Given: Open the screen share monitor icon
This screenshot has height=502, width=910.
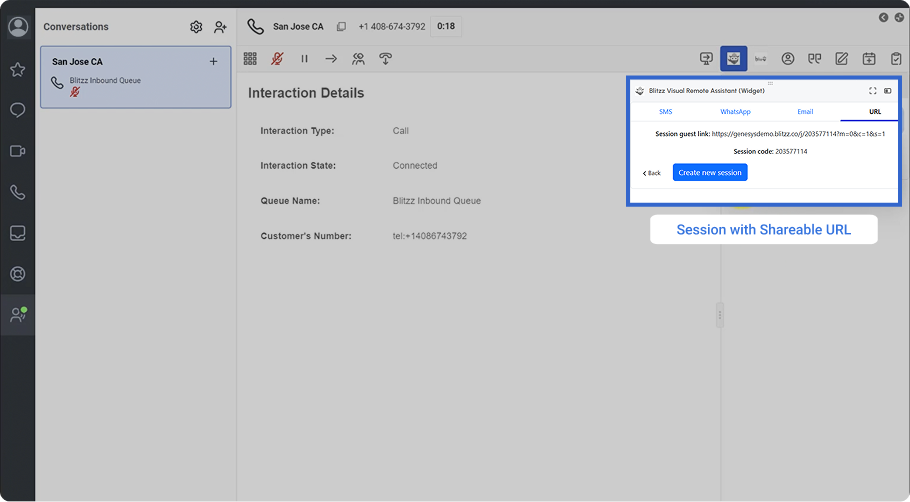Looking at the screenshot, I should click(706, 59).
